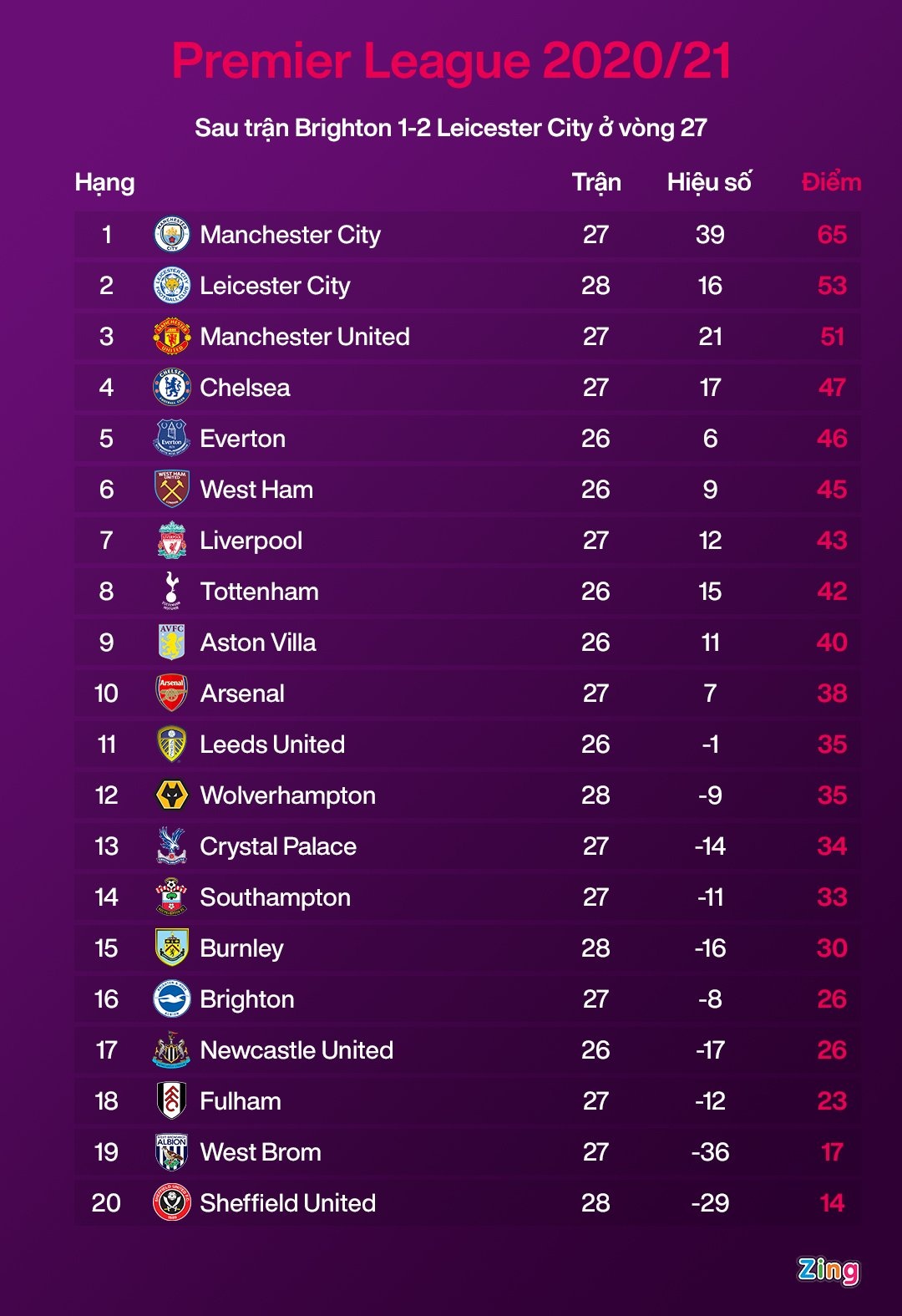Click the Everton club badge
Image resolution: width=902 pixels, height=1316 pixels.
[x=172, y=439]
